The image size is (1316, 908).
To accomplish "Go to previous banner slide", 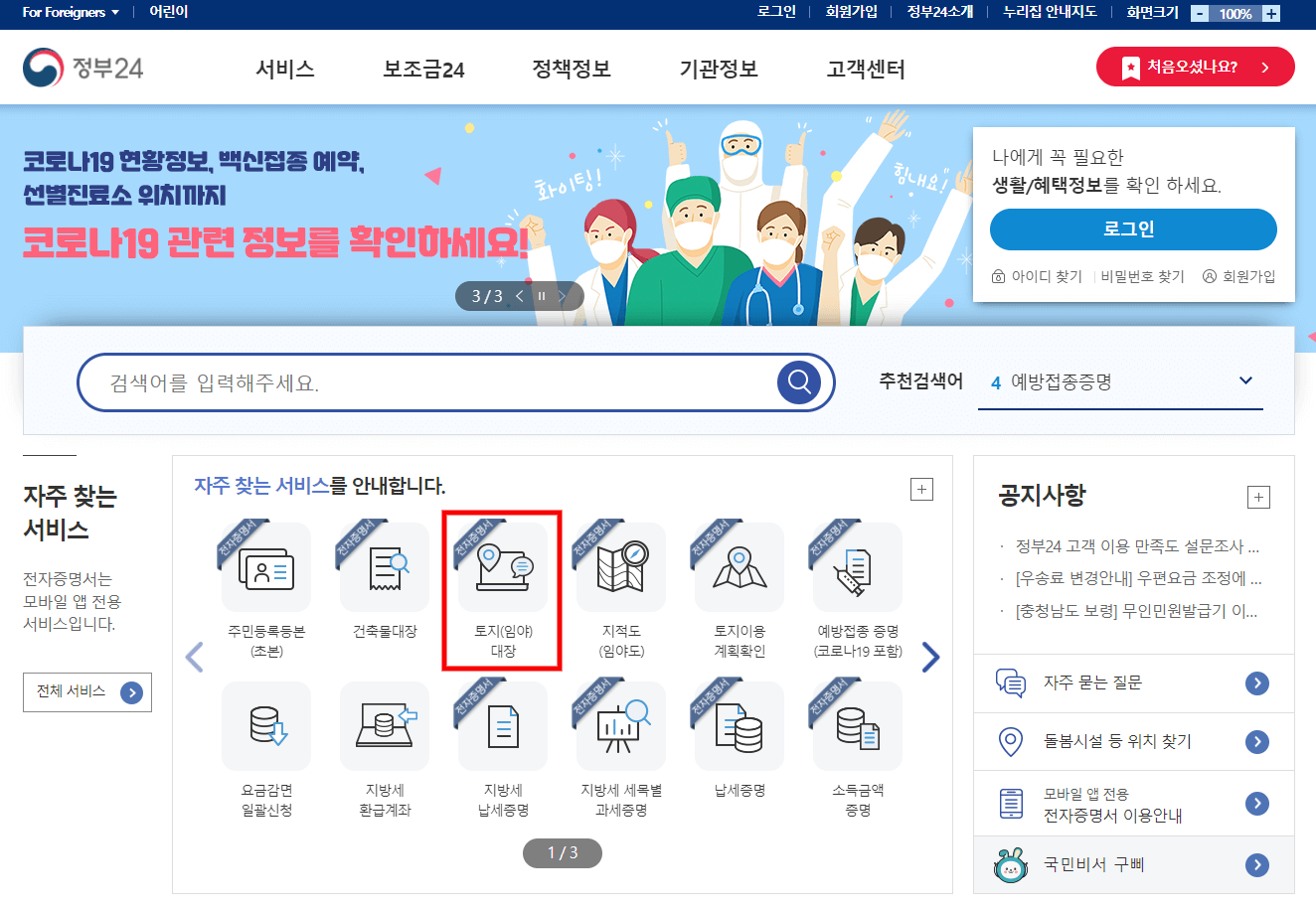I will tap(520, 296).
